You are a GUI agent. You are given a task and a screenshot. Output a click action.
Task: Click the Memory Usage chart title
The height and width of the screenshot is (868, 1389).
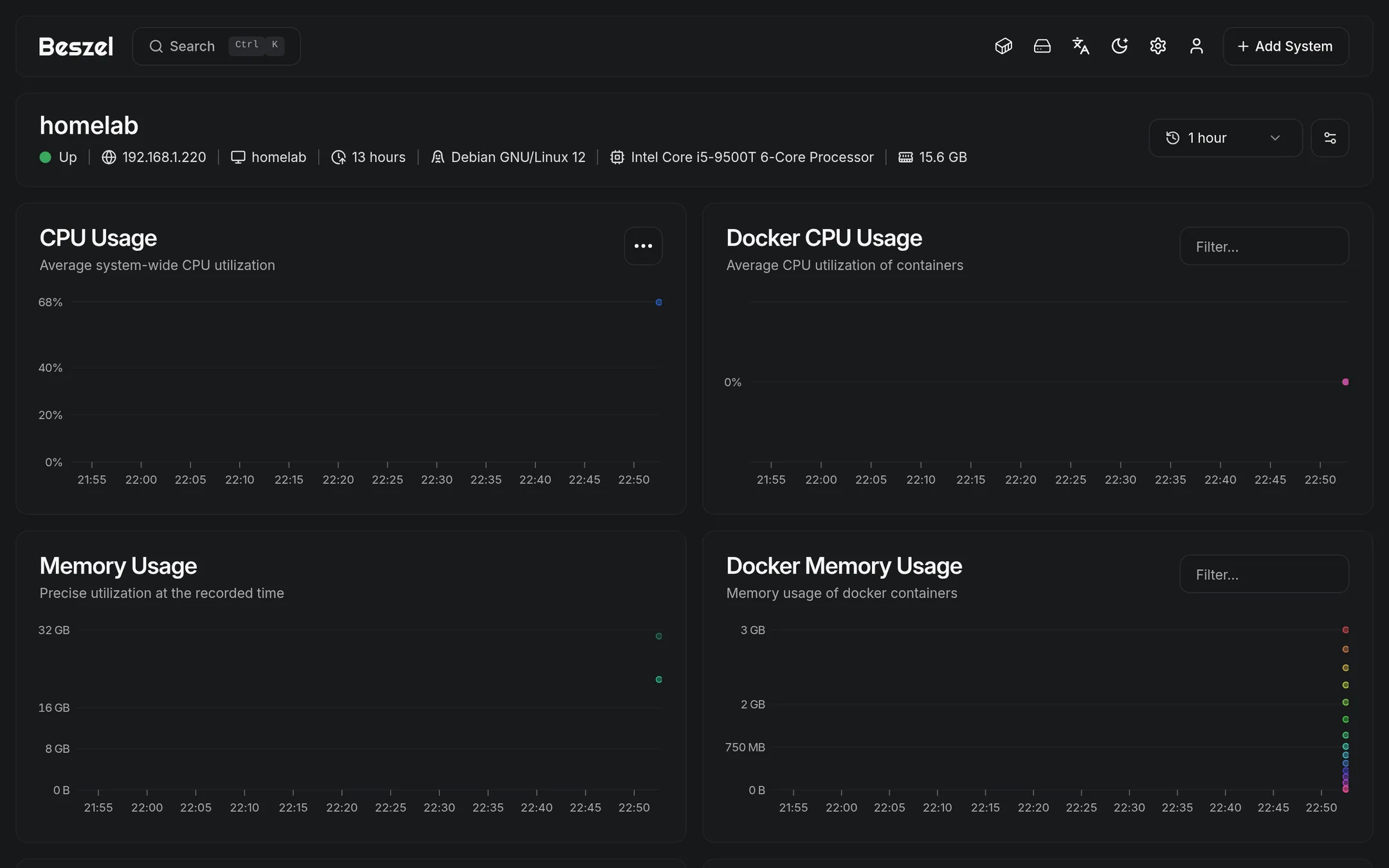(x=118, y=566)
